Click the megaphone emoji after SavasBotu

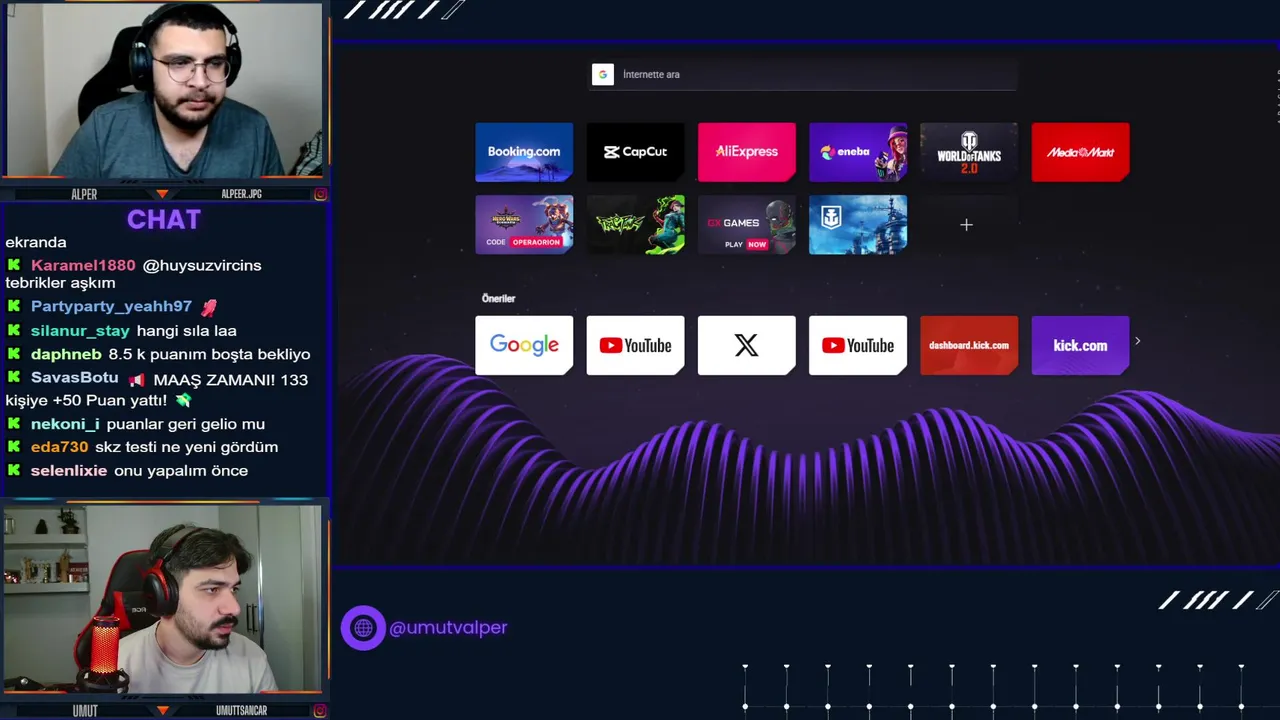point(136,379)
